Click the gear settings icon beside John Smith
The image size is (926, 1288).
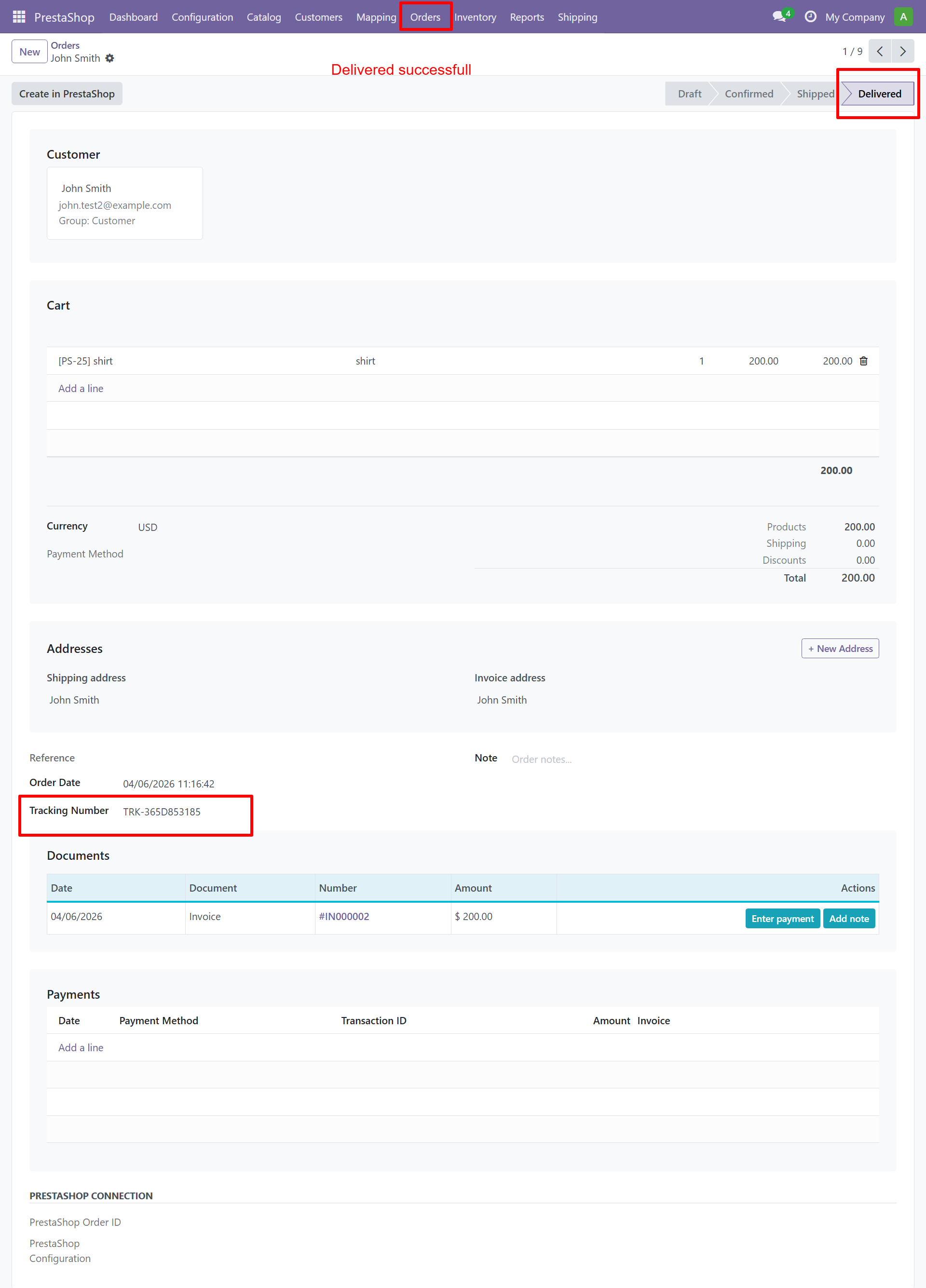point(110,58)
